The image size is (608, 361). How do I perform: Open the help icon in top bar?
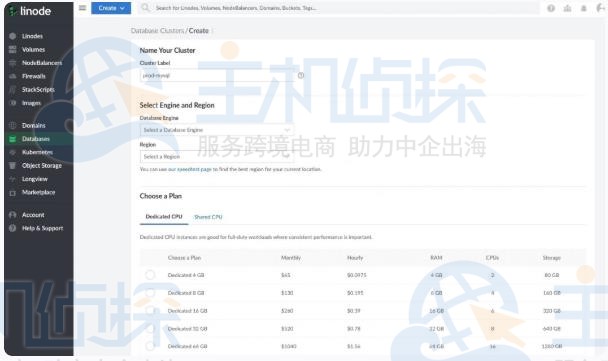tap(551, 8)
